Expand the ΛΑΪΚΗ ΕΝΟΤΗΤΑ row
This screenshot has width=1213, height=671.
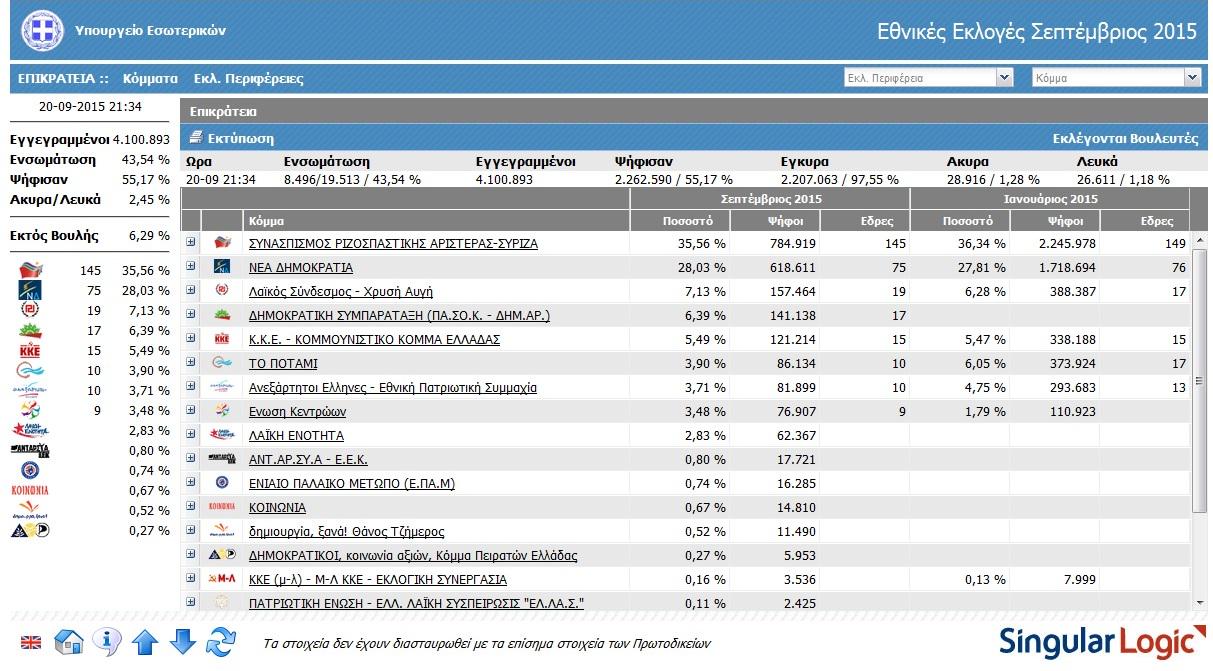coord(190,434)
